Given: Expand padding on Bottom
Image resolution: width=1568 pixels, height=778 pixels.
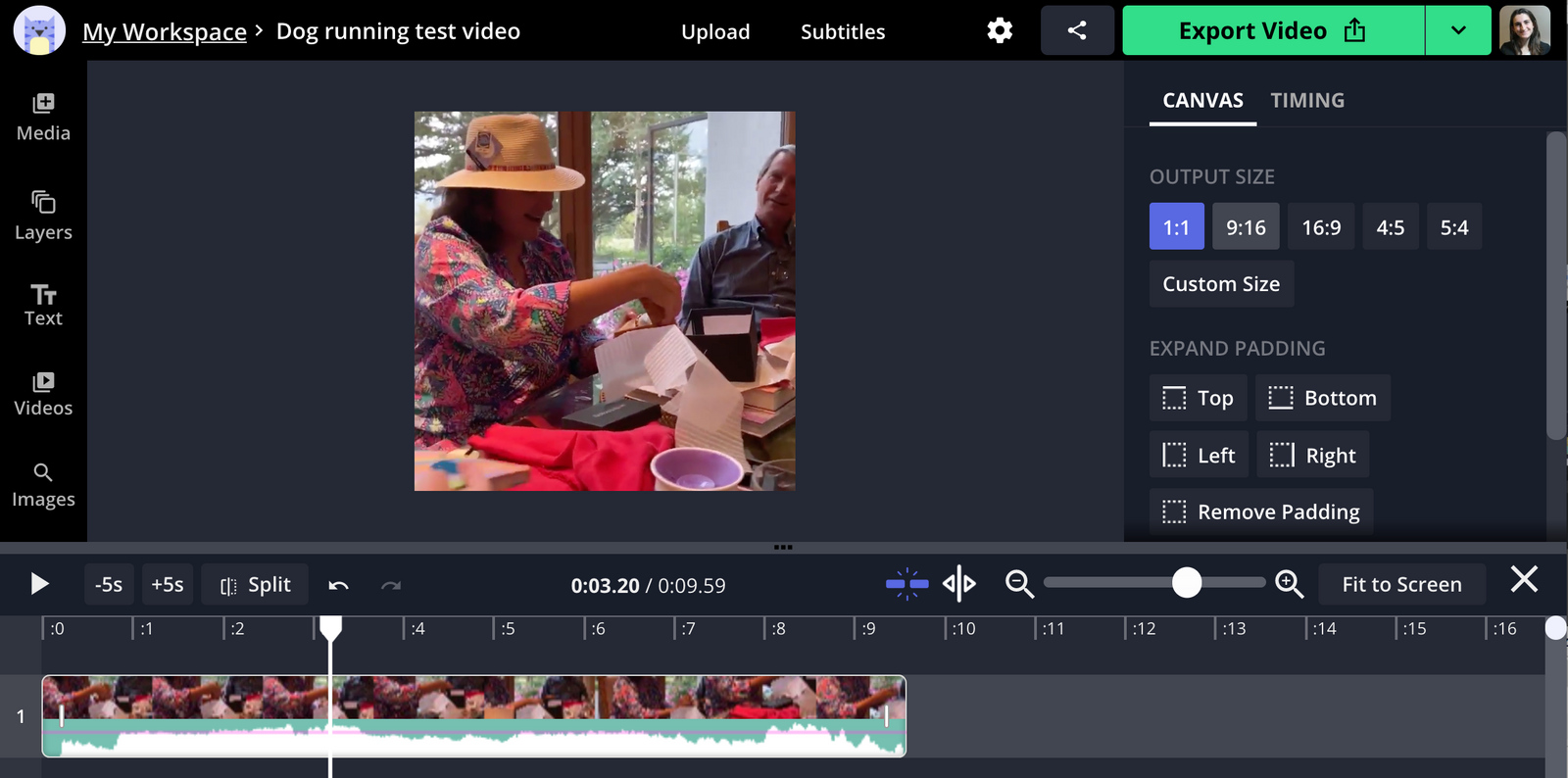Looking at the screenshot, I should [x=1323, y=398].
